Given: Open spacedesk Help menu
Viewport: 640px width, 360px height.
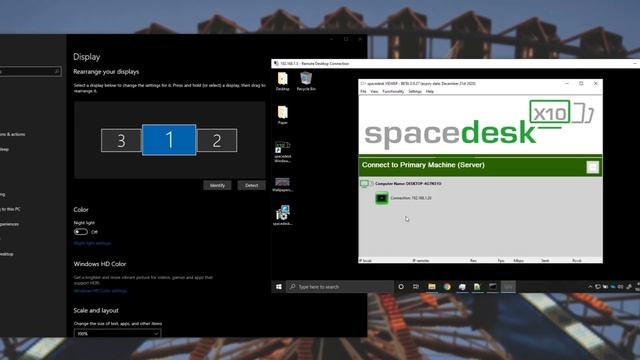Looking at the screenshot, I should [430, 91].
